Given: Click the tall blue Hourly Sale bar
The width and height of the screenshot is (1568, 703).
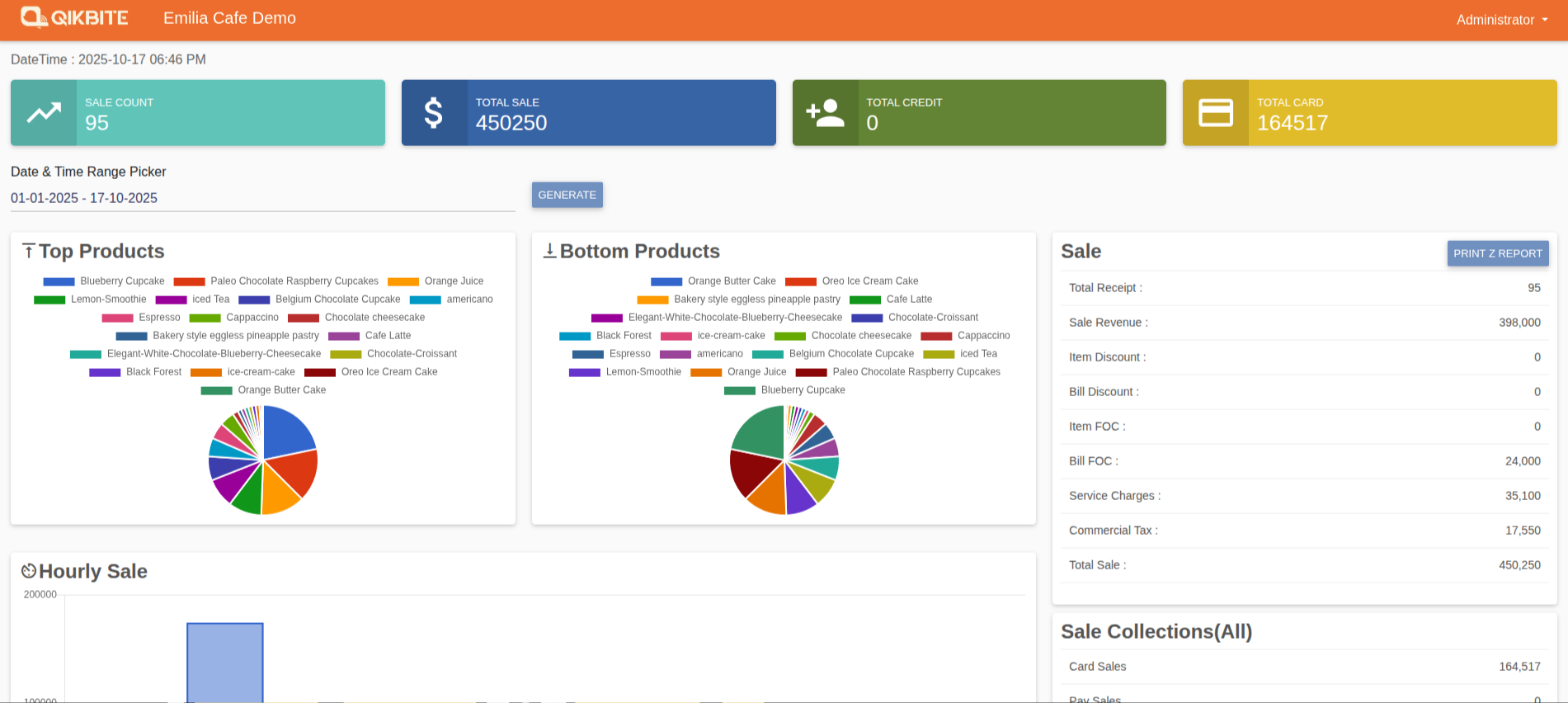Looking at the screenshot, I should 225,662.
